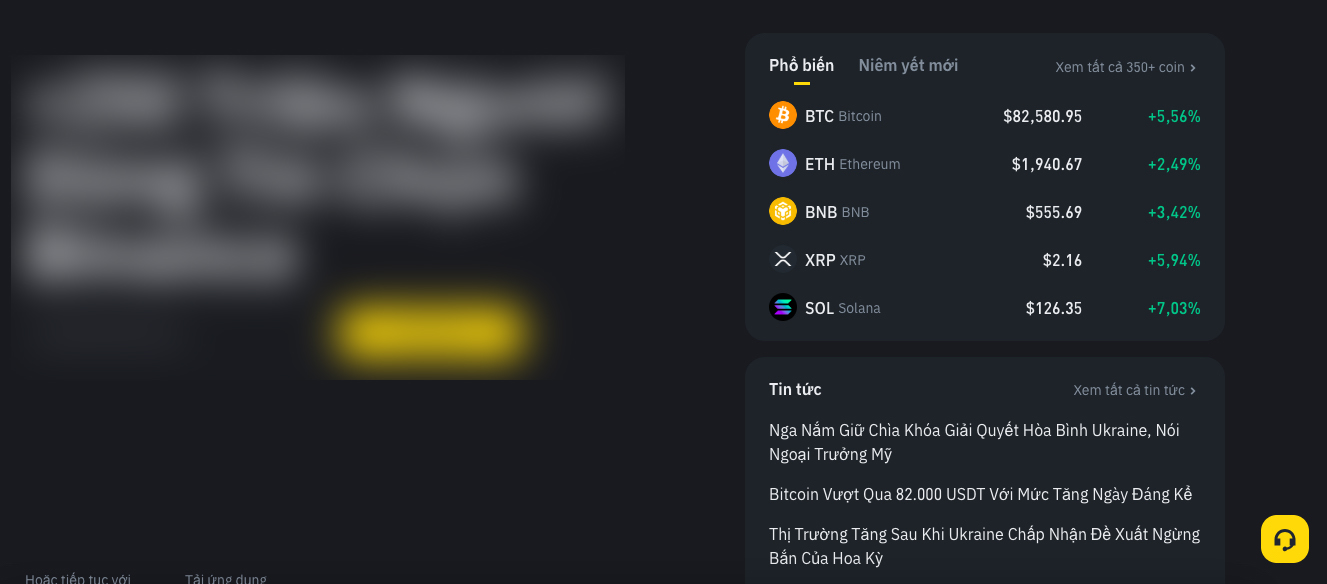Viewport: 1327px width, 584px height.
Task: Expand coin list via chevron arrow
Action: coord(1193,68)
